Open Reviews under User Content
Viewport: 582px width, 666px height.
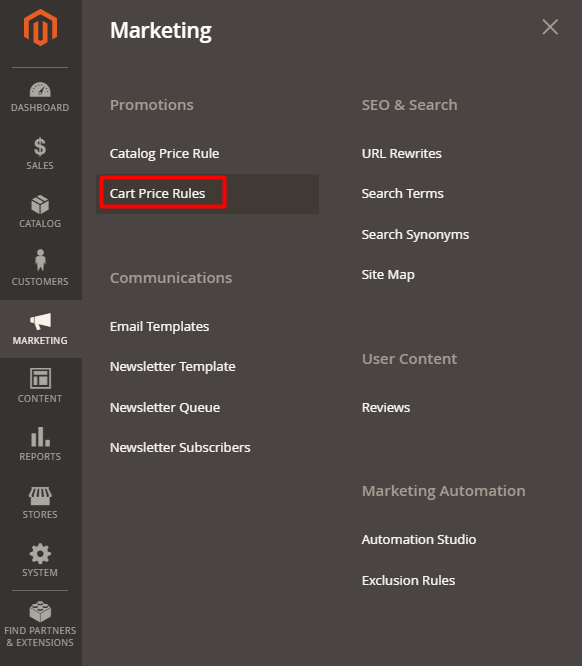click(x=386, y=408)
